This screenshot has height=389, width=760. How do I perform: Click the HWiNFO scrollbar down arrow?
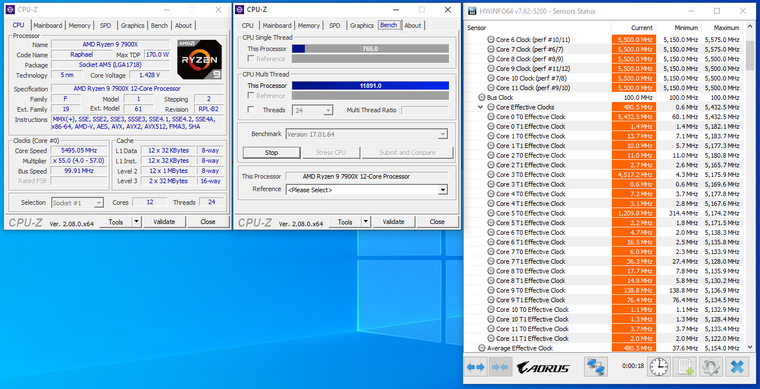click(x=749, y=348)
